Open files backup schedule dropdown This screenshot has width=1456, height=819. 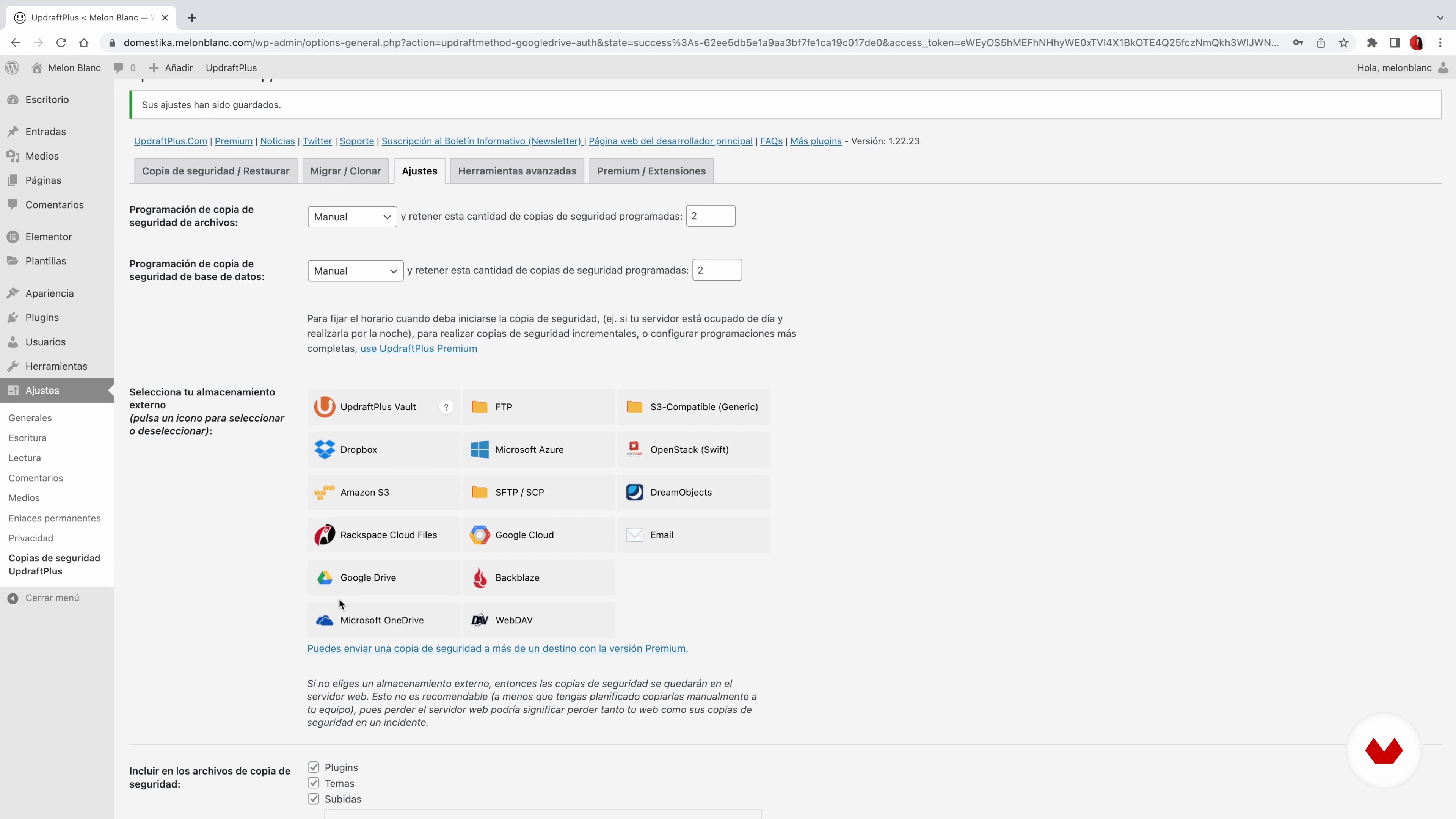coord(352,217)
